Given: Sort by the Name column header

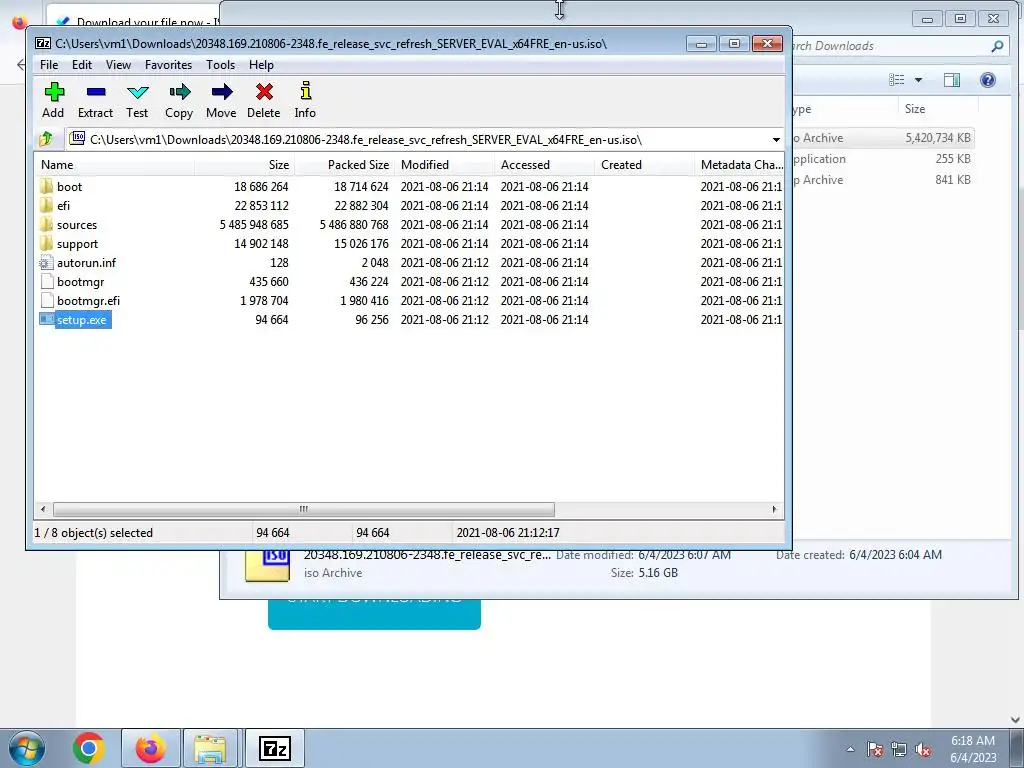Looking at the screenshot, I should 114,165.
